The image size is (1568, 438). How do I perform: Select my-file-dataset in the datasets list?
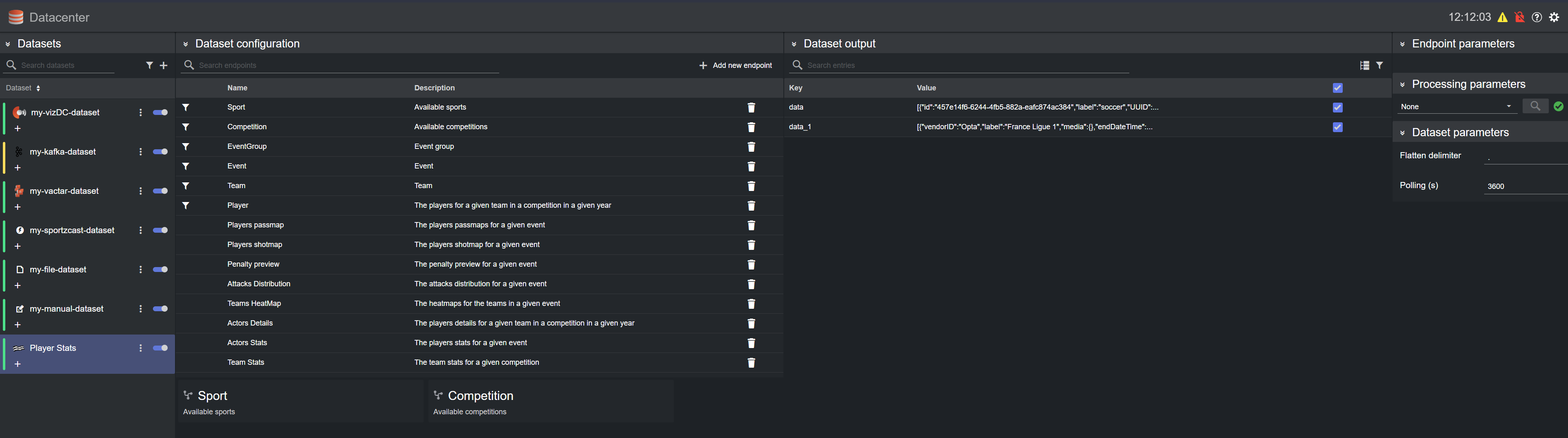coord(58,270)
